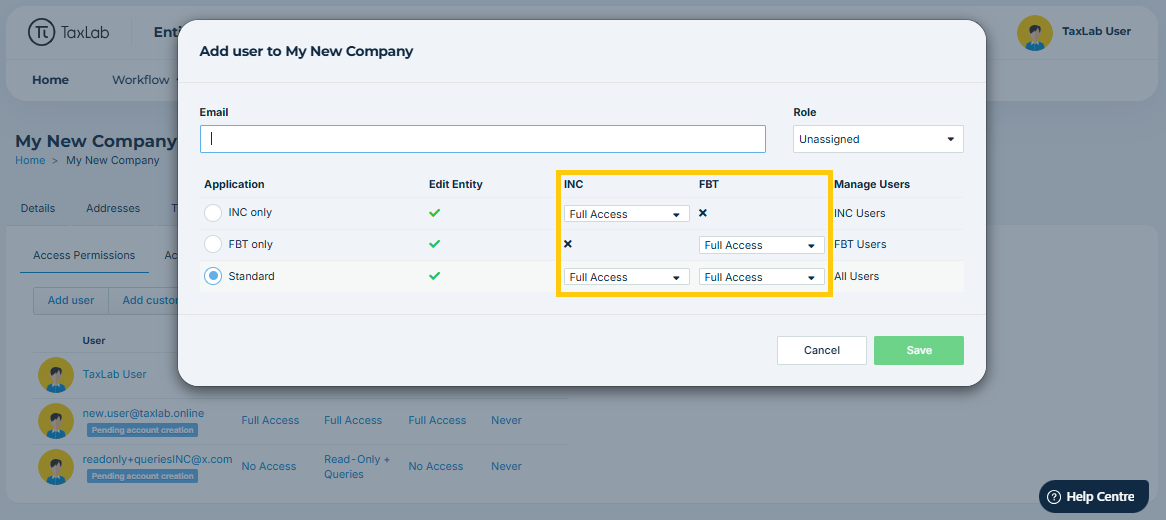Open FBT access dropdown in FBT only row

[x=761, y=245]
